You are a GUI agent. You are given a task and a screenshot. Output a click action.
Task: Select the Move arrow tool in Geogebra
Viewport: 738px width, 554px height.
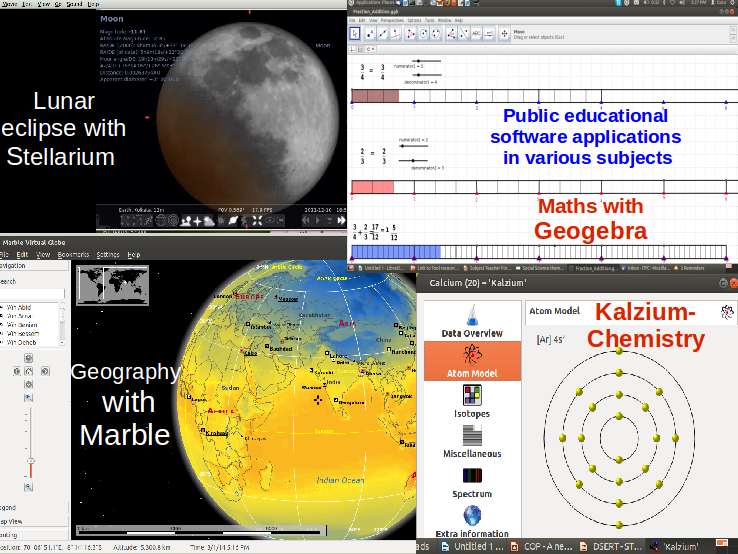(355, 33)
